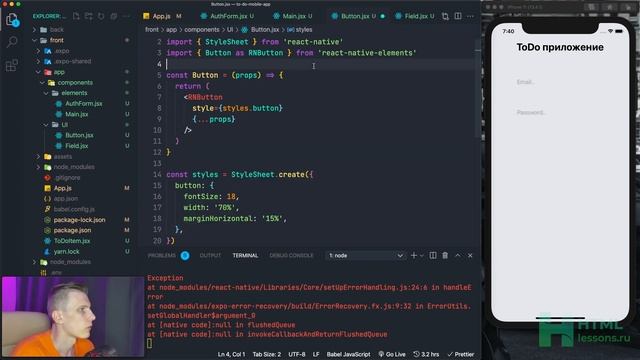The image size is (640, 360).
Task: Open ToDoItem.jsx in the file tree
Action: 72,241
